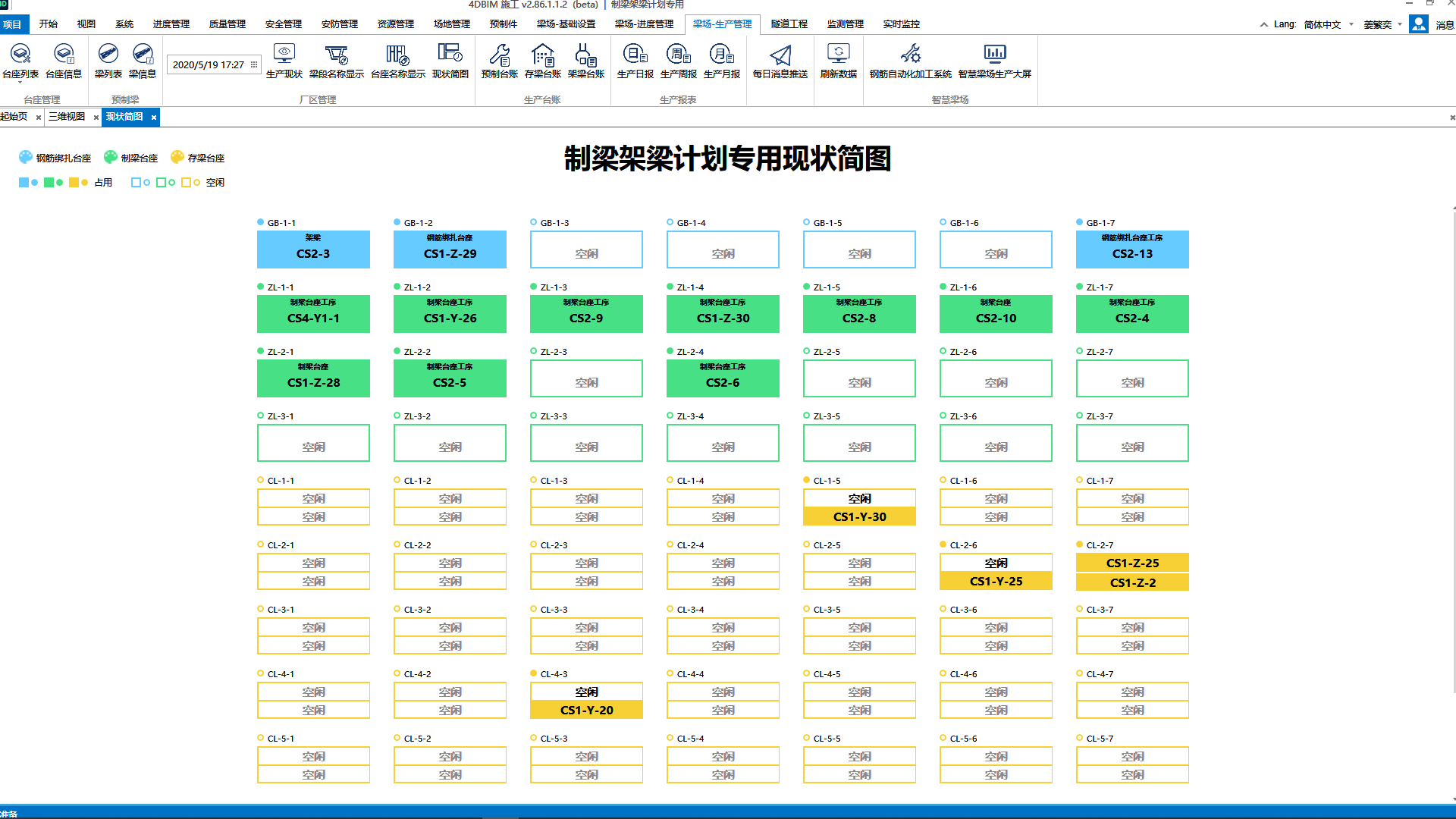Image resolution: width=1456 pixels, height=819 pixels.
Task: Expand the 姜繁奕 user dropdown
Action: pyautogui.click(x=1400, y=24)
